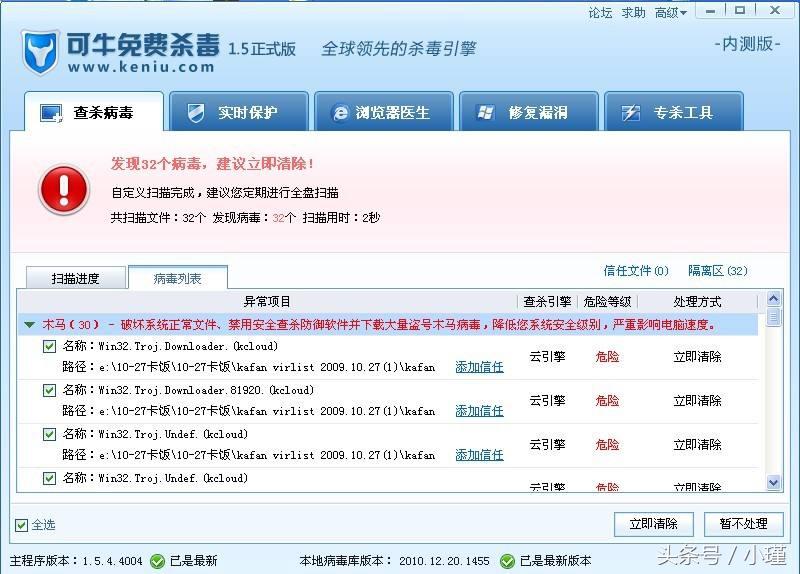Viewport: 800px width, 574px height.
Task: Click 添加信任 for third row Win32.Troj.Undef
Action: tap(479, 454)
